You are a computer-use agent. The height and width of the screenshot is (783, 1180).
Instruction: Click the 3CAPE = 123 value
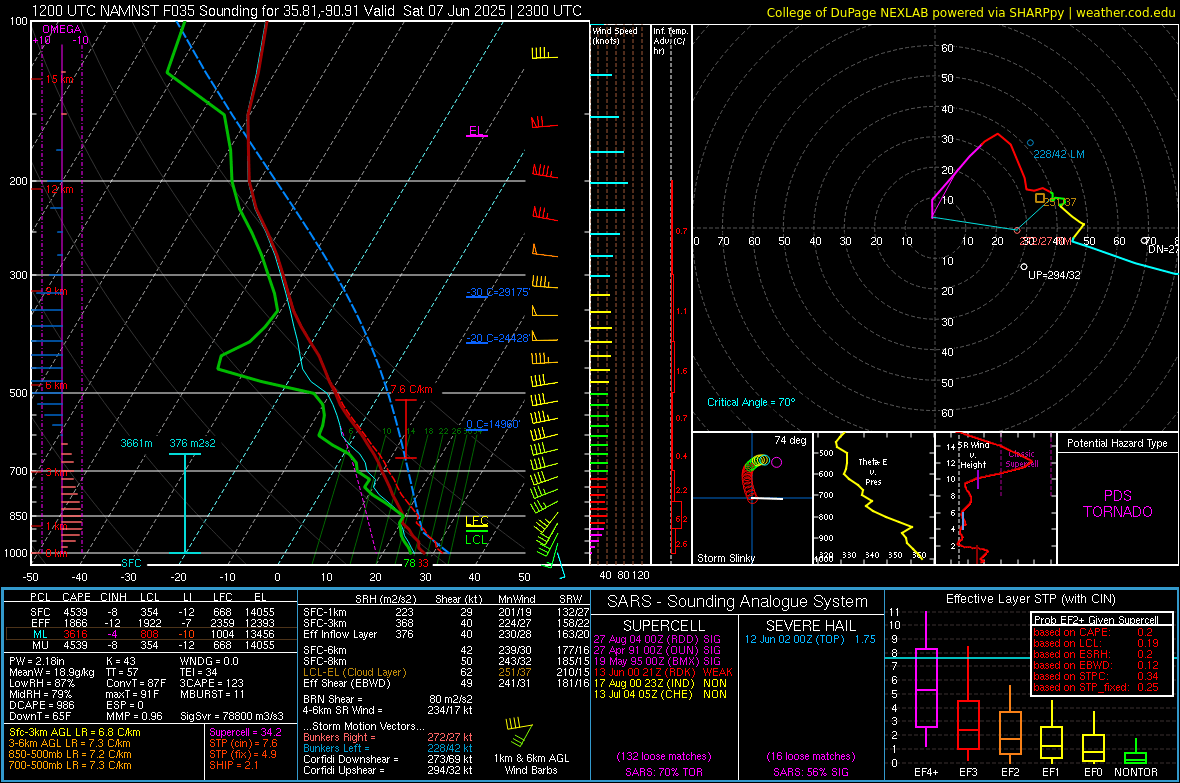(211, 684)
